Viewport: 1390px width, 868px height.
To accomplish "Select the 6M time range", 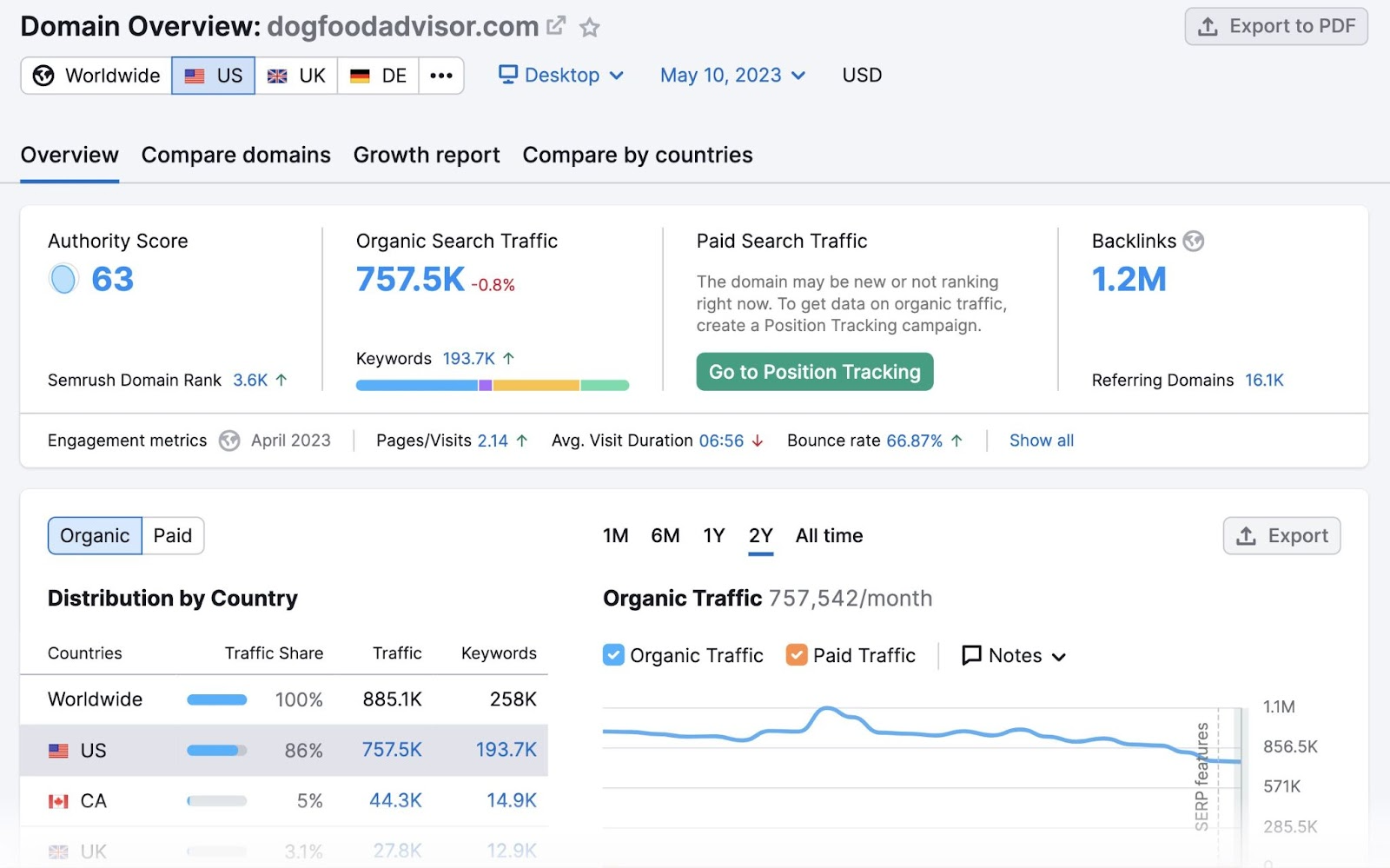I will point(665,536).
